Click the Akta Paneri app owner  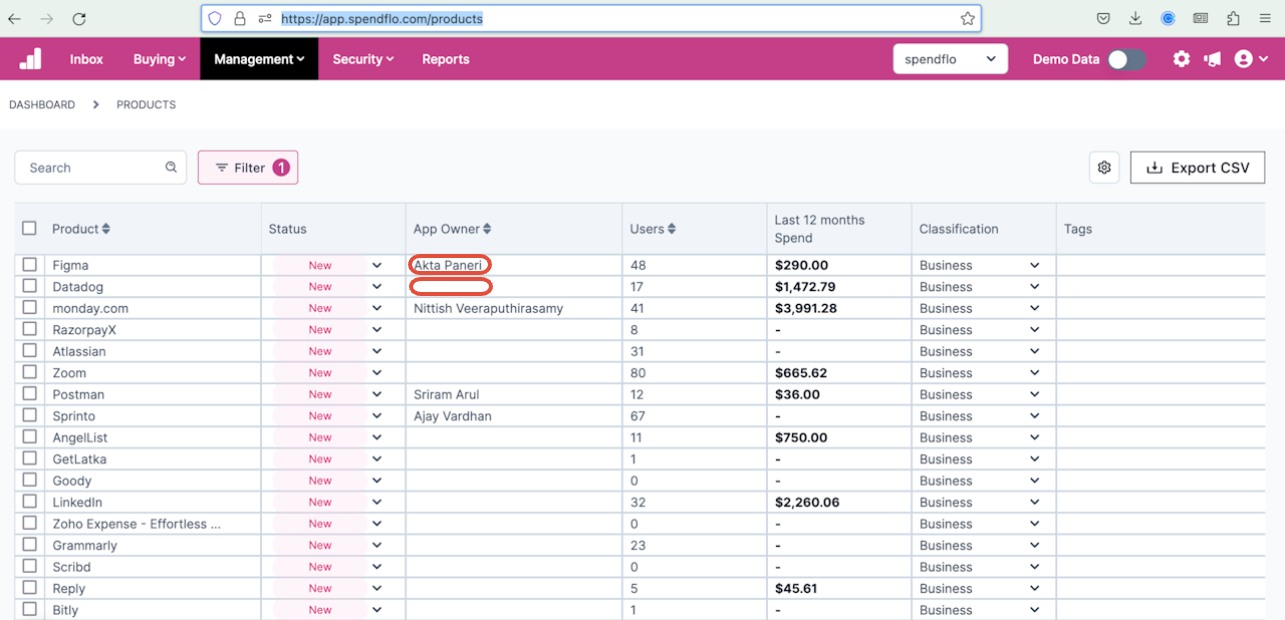[448, 265]
